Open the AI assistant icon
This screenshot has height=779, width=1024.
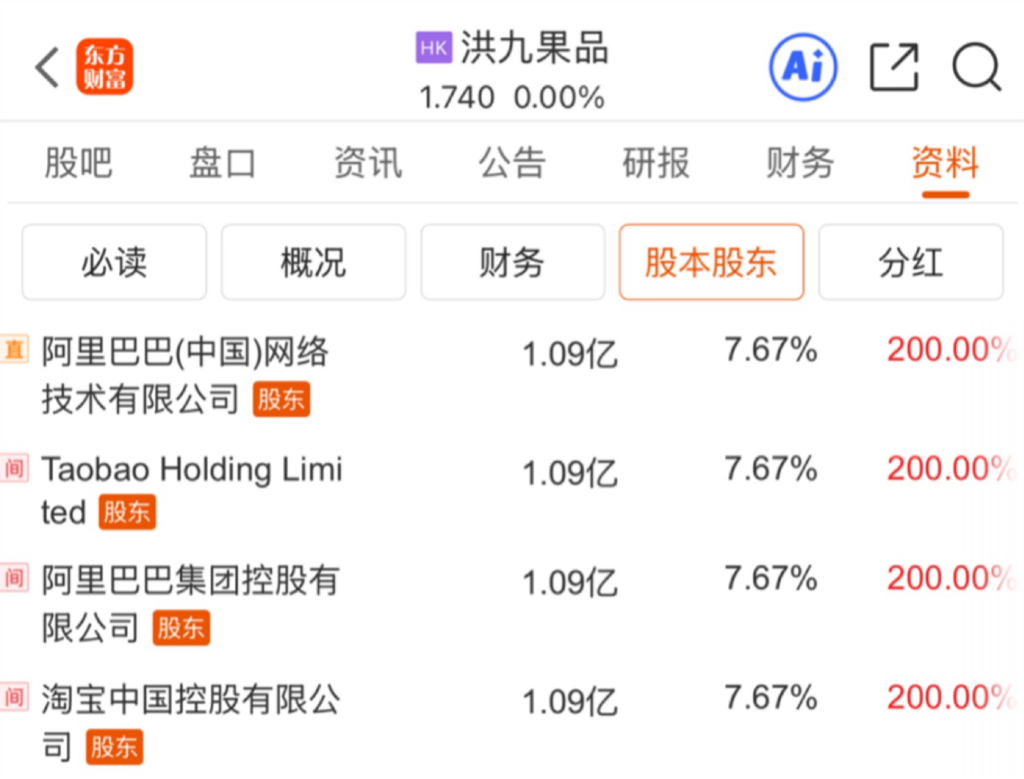(x=802, y=67)
